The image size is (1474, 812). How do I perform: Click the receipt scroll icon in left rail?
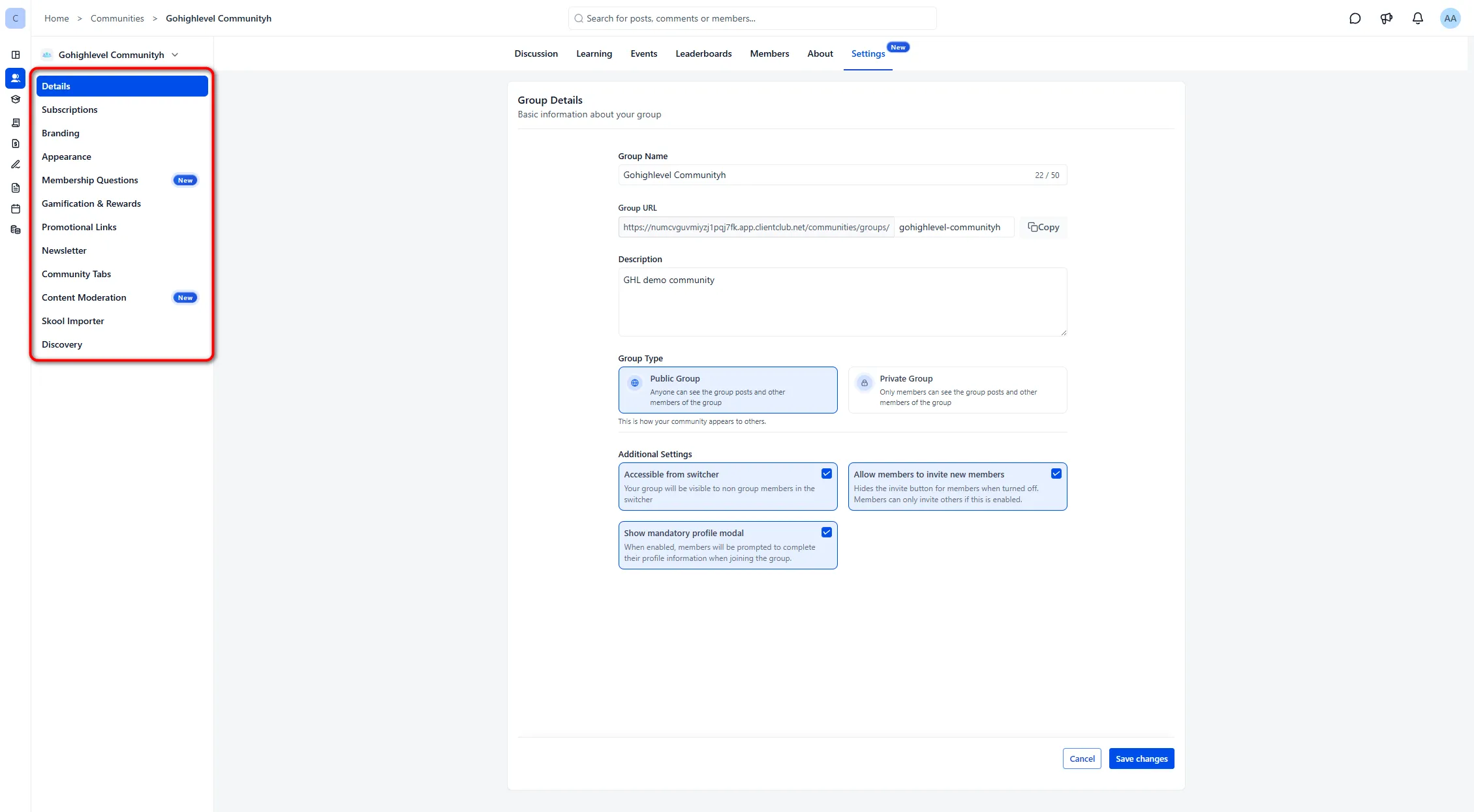tap(16, 123)
